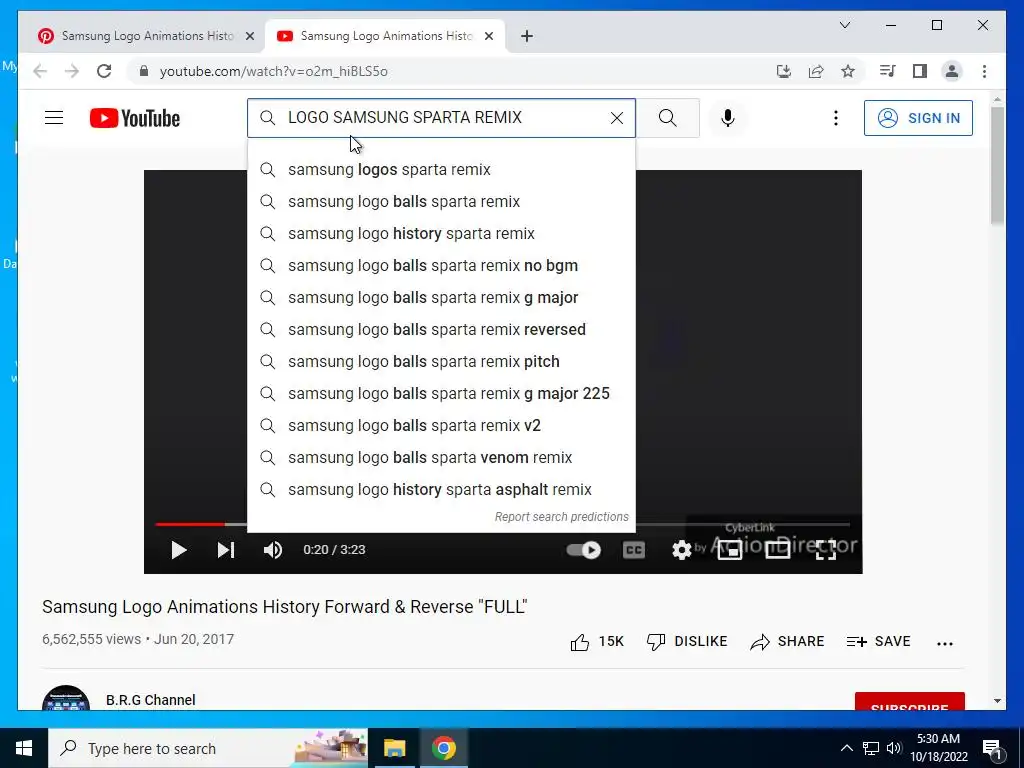Choose suggestion ending with 'remix v2'

point(441,426)
